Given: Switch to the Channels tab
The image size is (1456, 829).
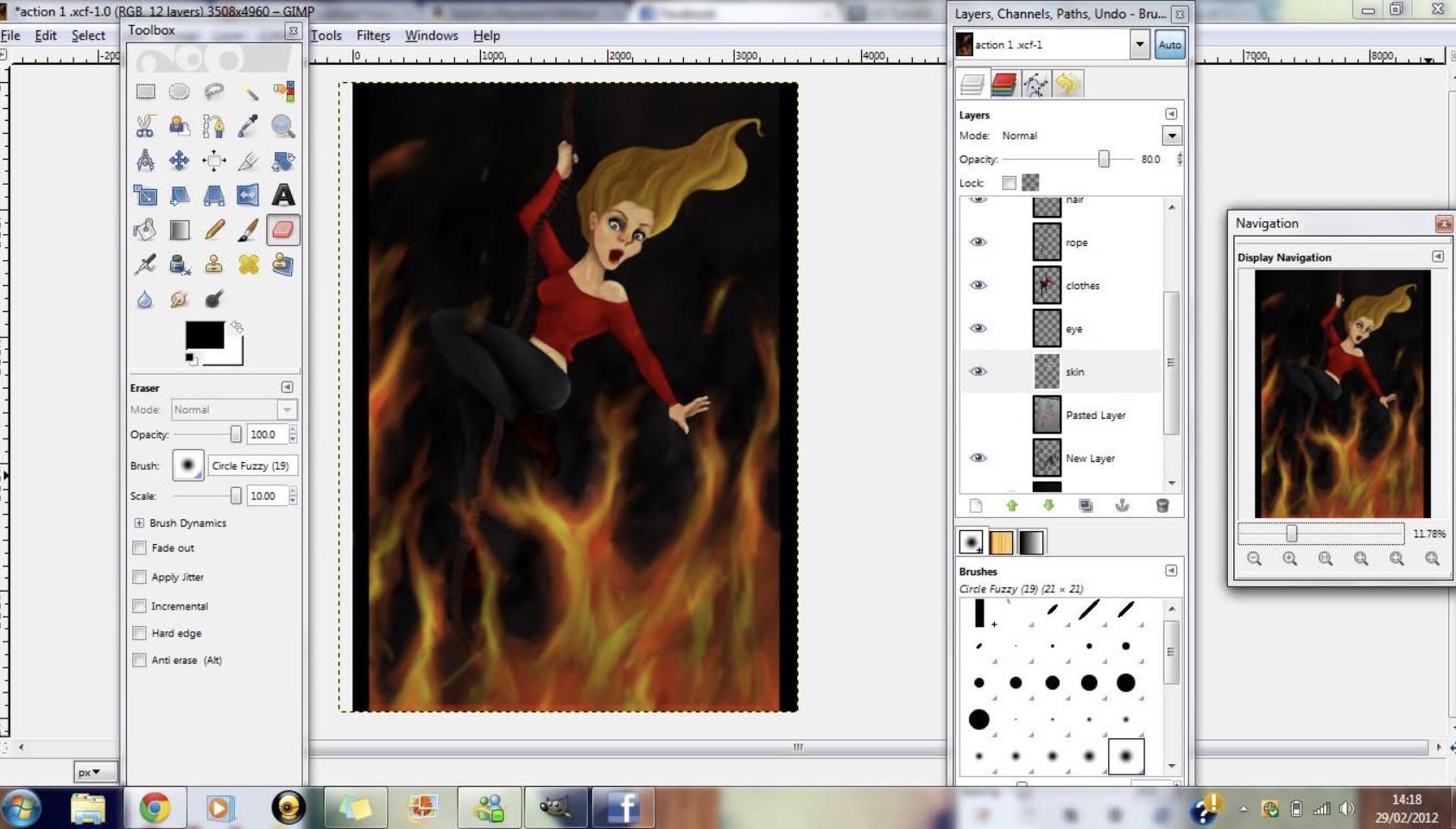Looking at the screenshot, I should click(x=1003, y=84).
